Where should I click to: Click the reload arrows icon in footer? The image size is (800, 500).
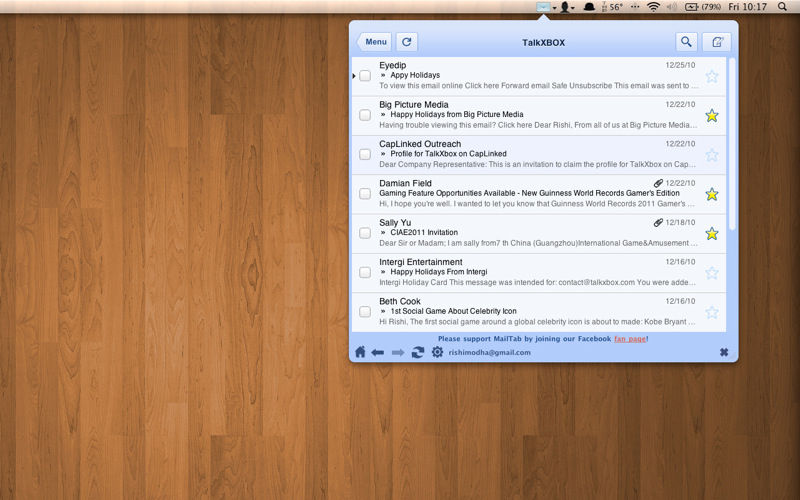point(418,352)
